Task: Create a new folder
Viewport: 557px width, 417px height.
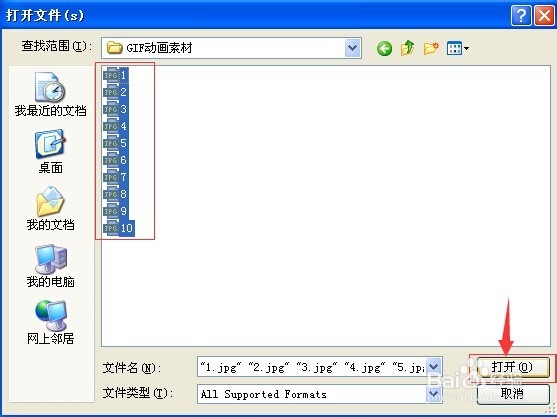Action: tap(431, 48)
